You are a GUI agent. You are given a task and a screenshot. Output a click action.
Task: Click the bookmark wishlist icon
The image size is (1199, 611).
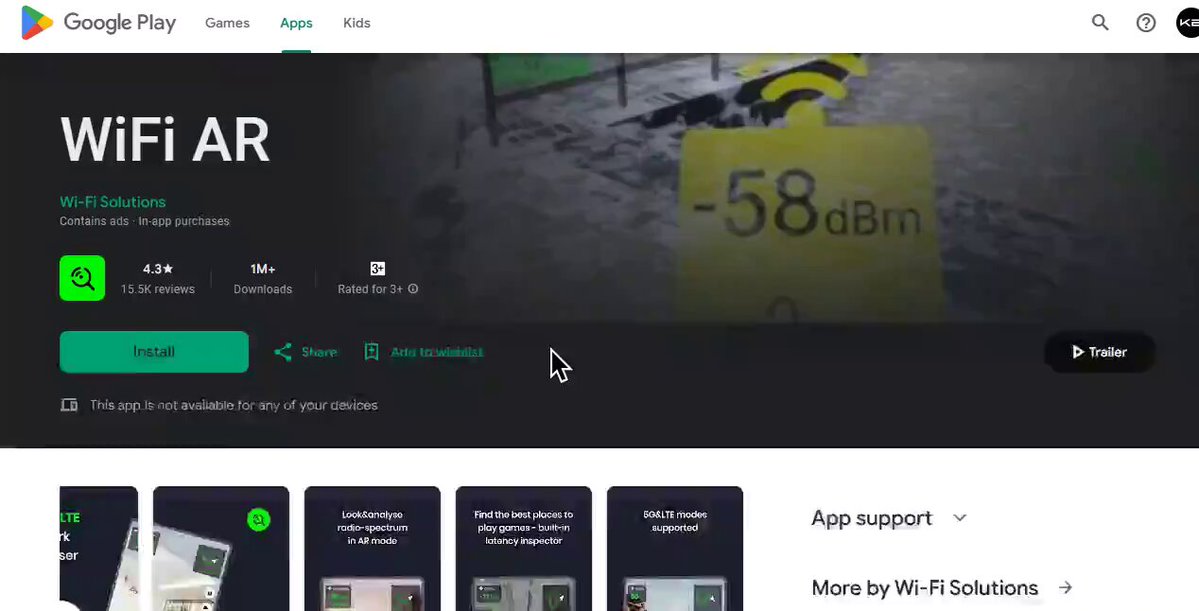pyautogui.click(x=371, y=352)
